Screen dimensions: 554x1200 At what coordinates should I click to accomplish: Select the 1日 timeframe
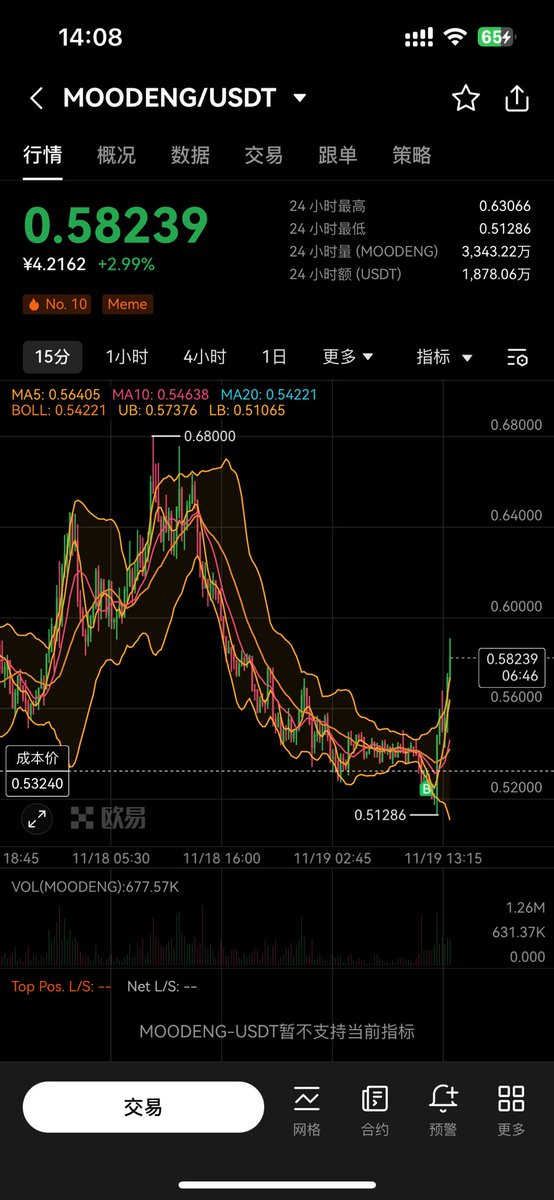point(274,357)
